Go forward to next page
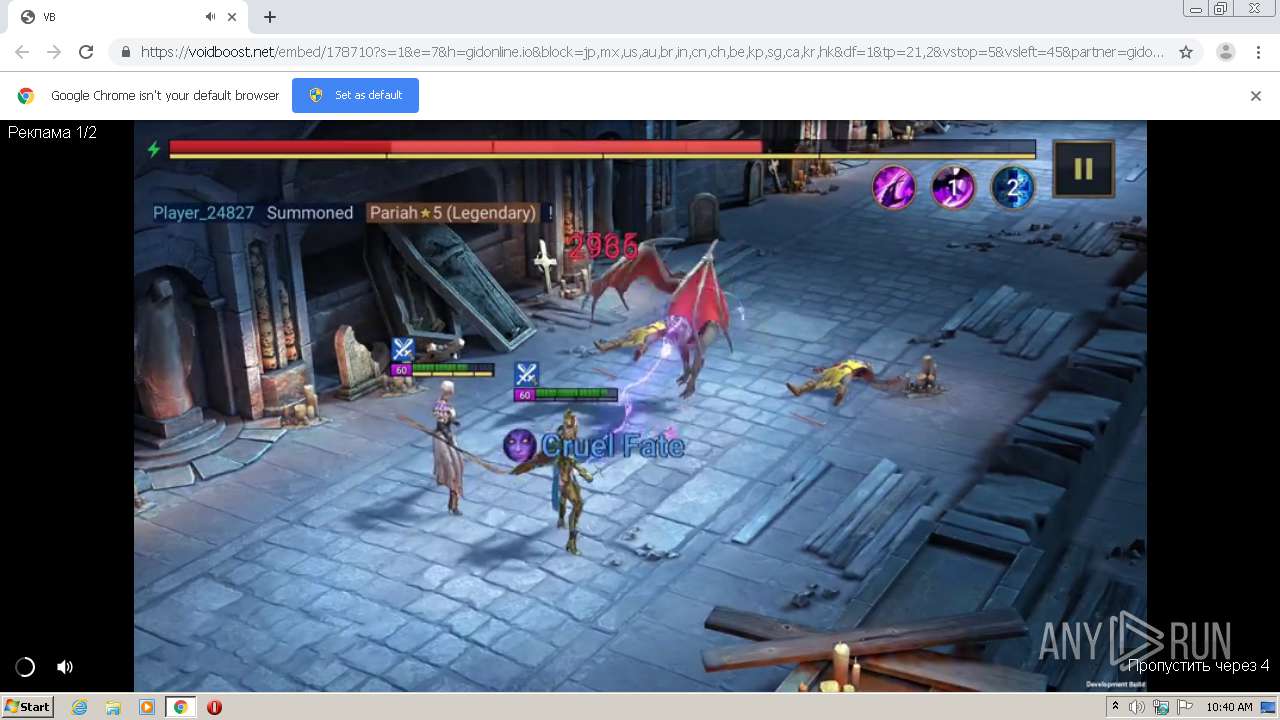 click(x=54, y=52)
